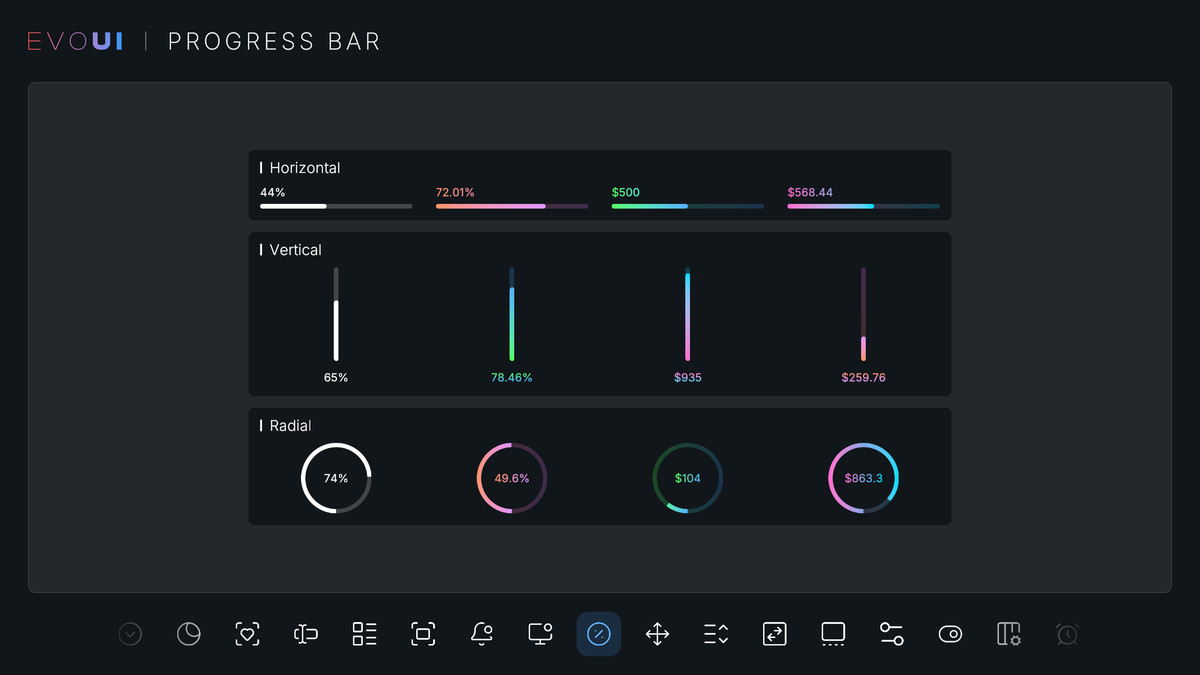The width and height of the screenshot is (1200, 675).
Task: Click the EVOUI logo text
Action: click(75, 40)
